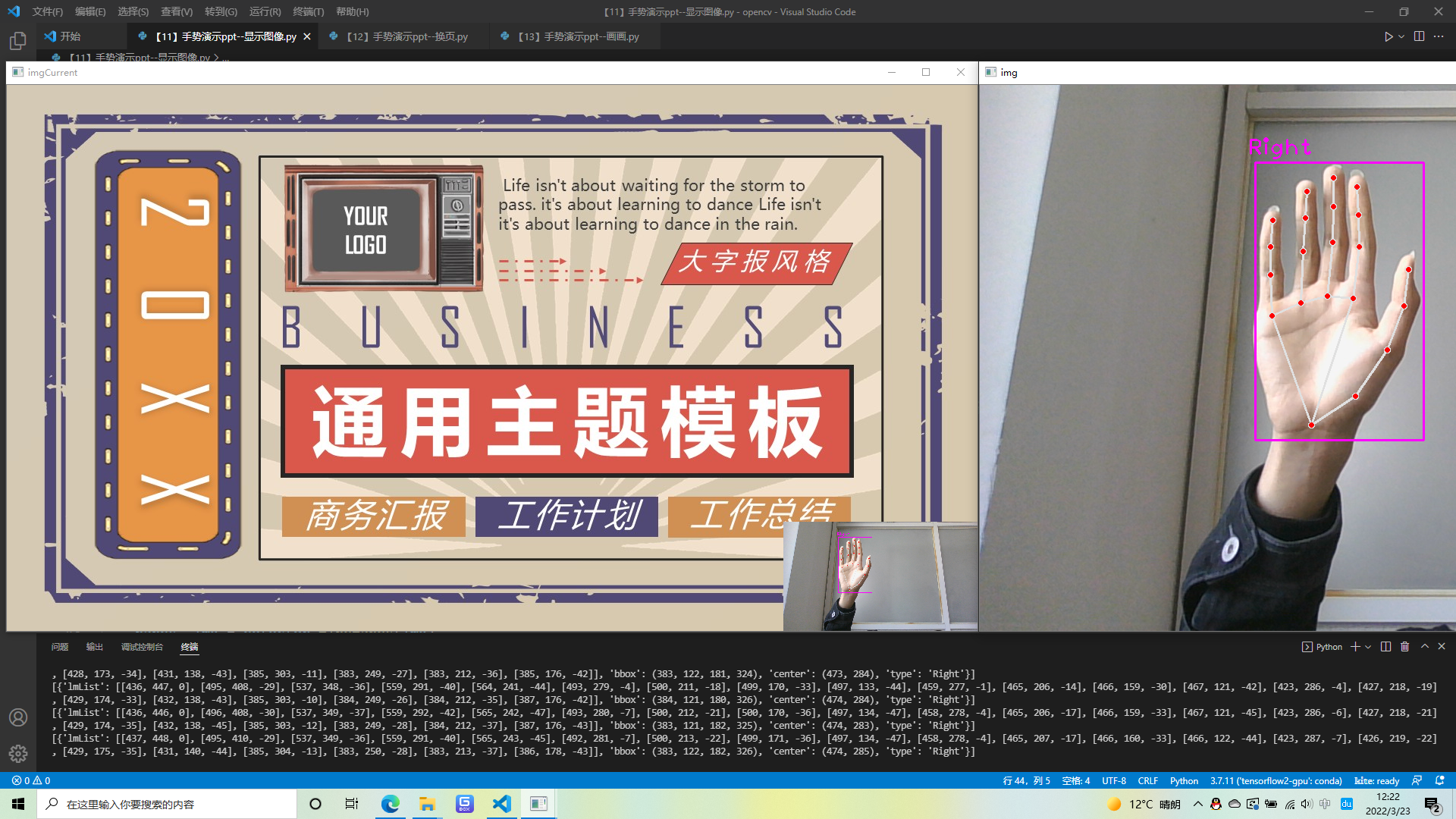Open the 选择(S) menu

click(x=133, y=11)
